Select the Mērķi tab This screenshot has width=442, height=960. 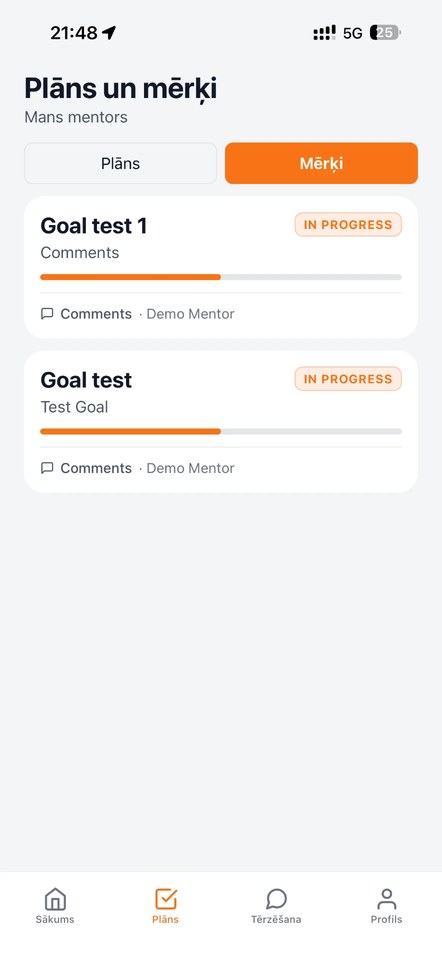(x=321, y=163)
